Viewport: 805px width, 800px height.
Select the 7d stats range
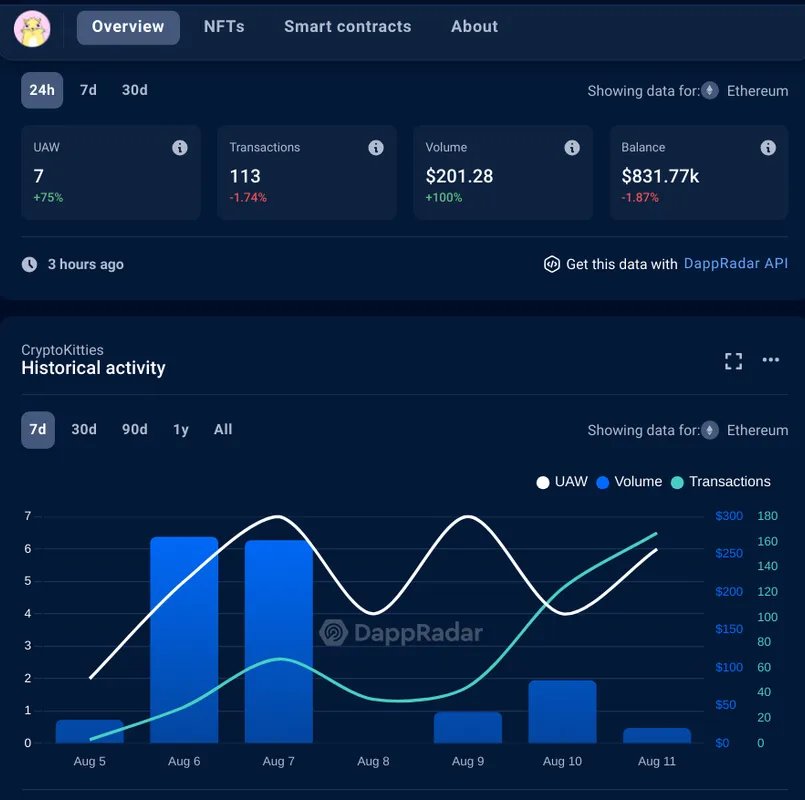click(x=88, y=90)
